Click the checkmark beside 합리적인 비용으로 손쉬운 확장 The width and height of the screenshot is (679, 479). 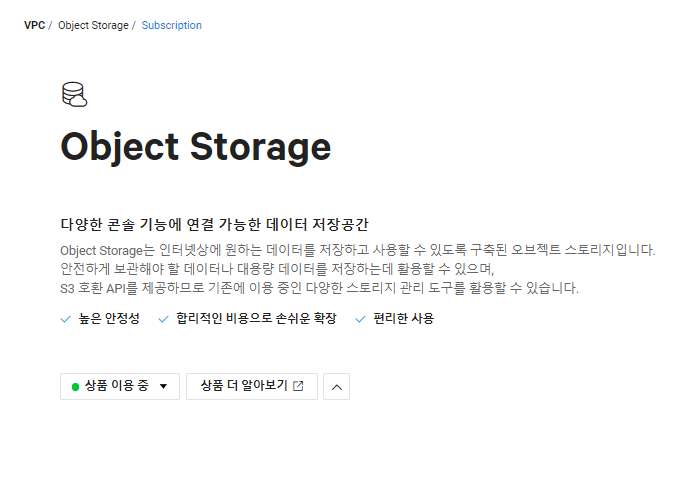tap(164, 319)
